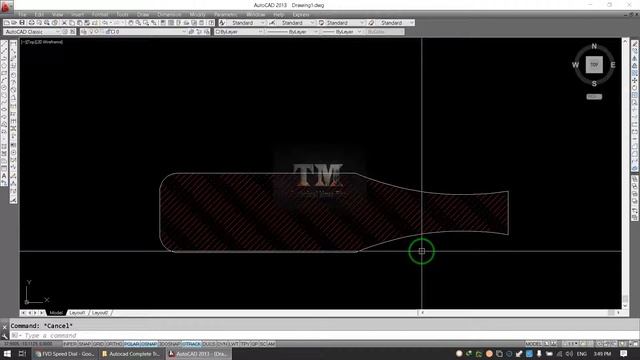Switch to the Layout2 tab
The height and width of the screenshot is (360, 640).
click(x=100, y=313)
